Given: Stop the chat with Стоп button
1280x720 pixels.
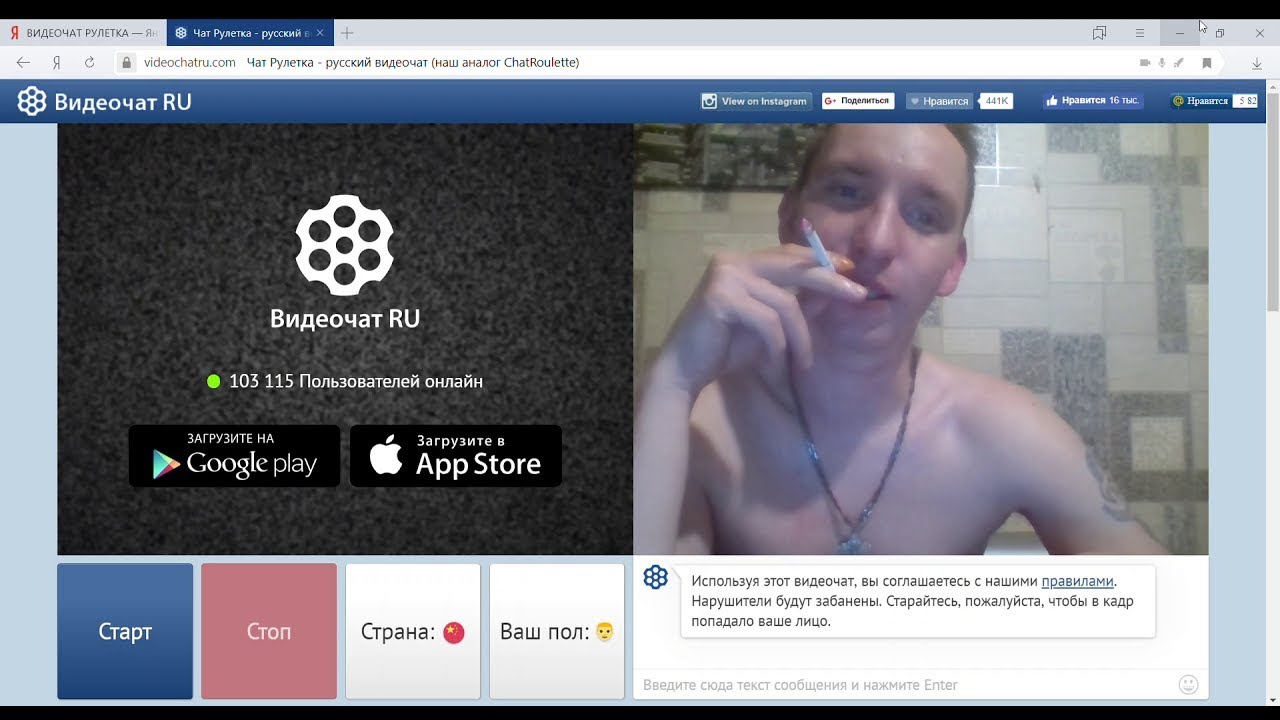Looking at the screenshot, I should [x=269, y=631].
